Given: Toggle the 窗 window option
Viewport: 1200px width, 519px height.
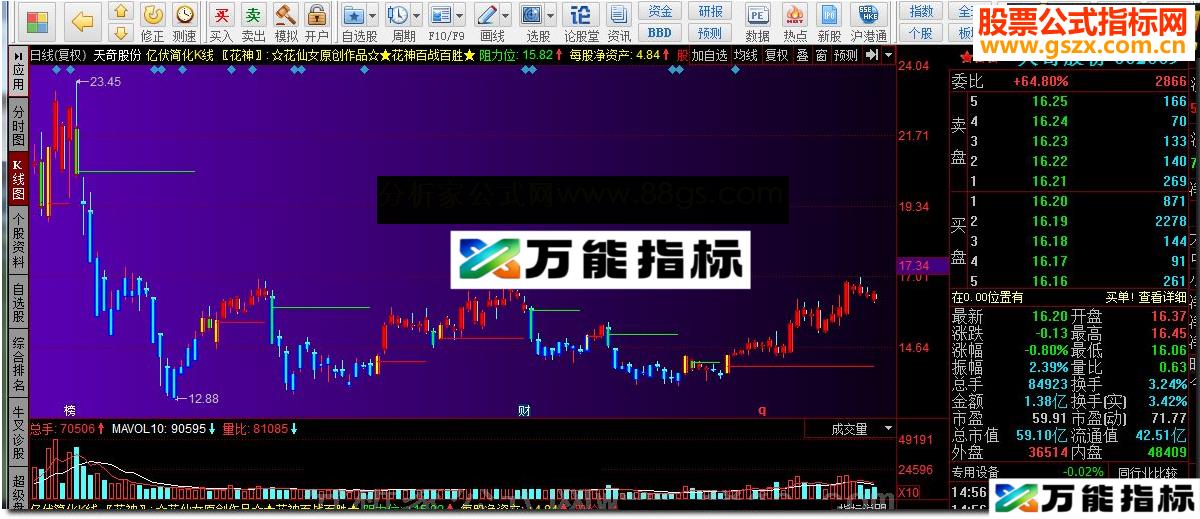Looking at the screenshot, I should pyautogui.click(x=820, y=55).
